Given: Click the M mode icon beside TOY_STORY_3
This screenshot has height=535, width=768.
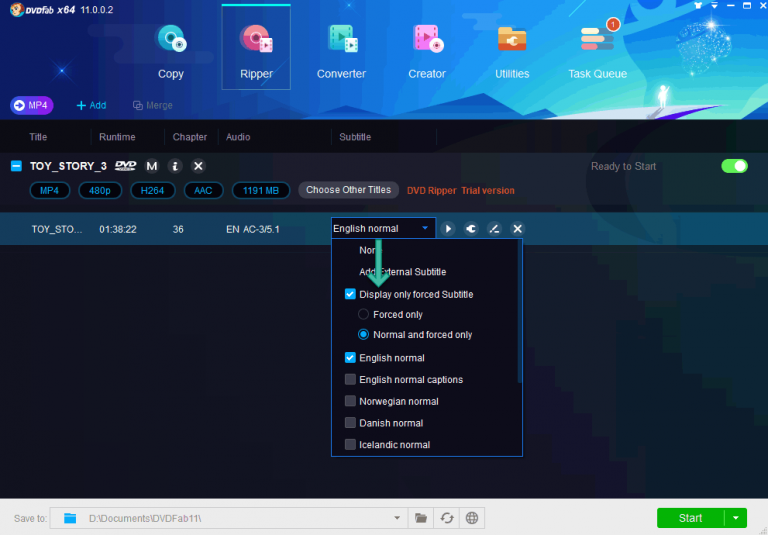Looking at the screenshot, I should point(152,166).
